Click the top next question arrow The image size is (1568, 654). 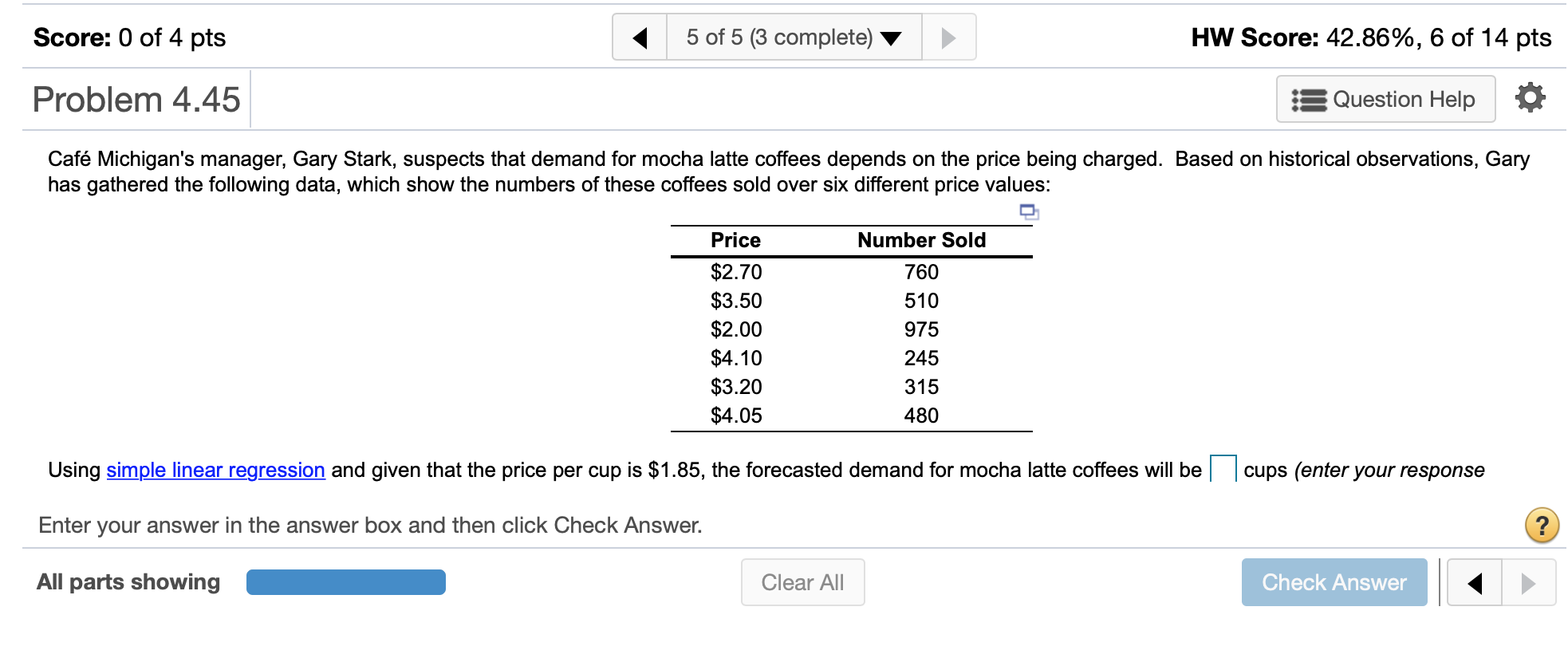point(948,37)
